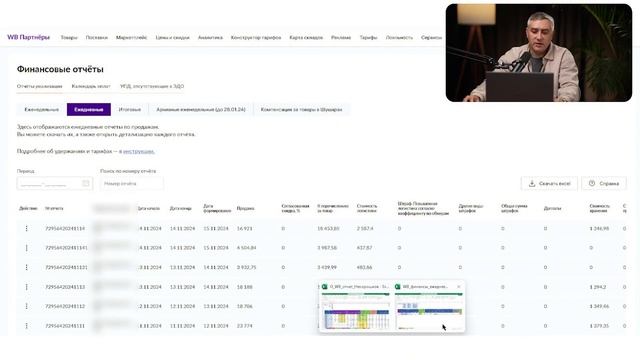
Task: Click the Финансовые отчёты page heading
Action: tap(60, 69)
